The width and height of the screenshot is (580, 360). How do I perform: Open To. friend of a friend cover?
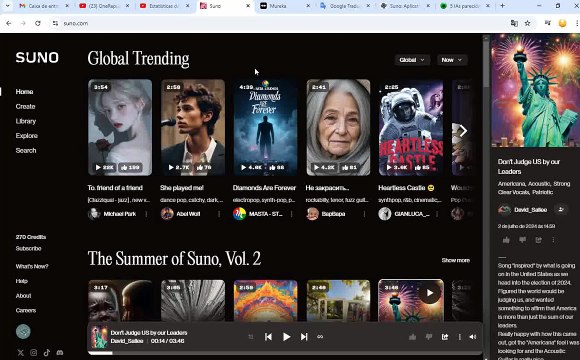(120, 127)
